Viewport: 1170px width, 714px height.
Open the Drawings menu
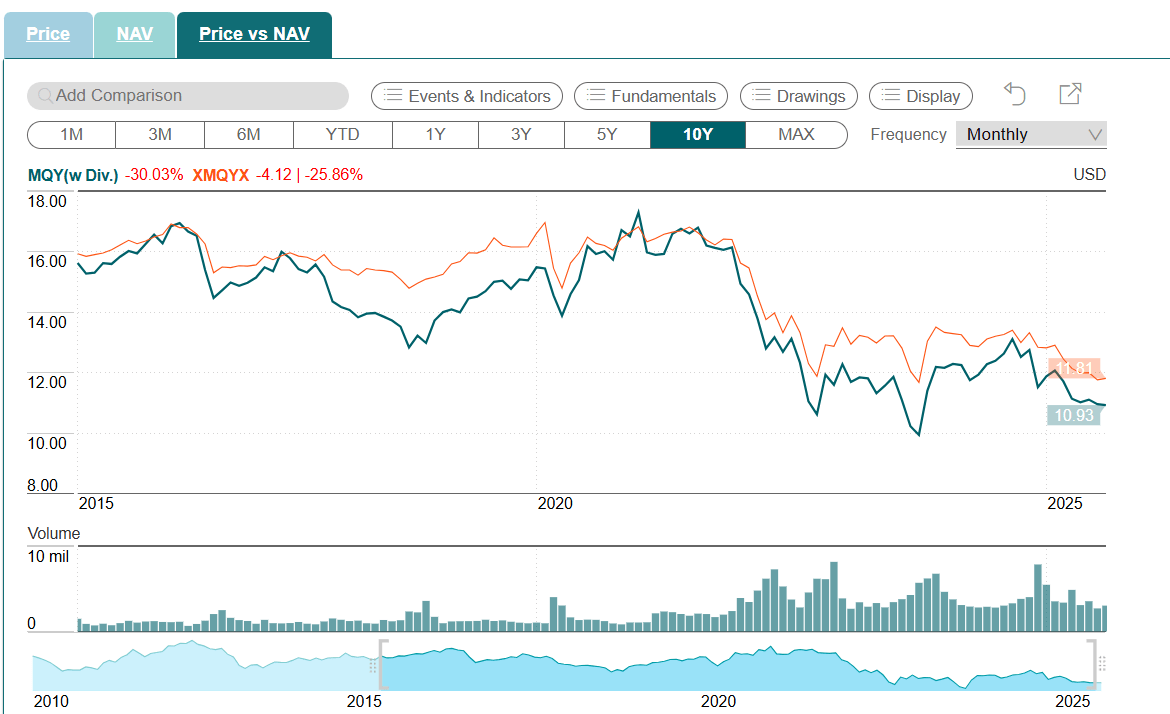798,96
